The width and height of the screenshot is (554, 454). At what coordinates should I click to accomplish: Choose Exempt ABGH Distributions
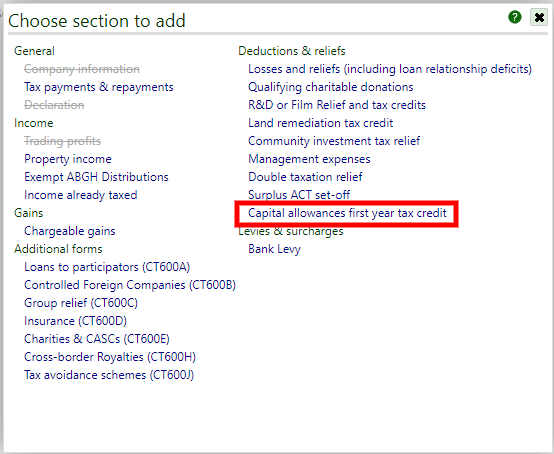tap(96, 177)
